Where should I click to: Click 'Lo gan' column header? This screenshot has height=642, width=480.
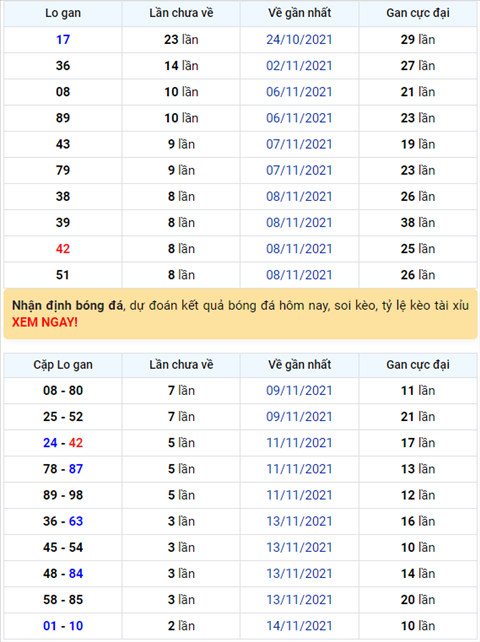(63, 13)
